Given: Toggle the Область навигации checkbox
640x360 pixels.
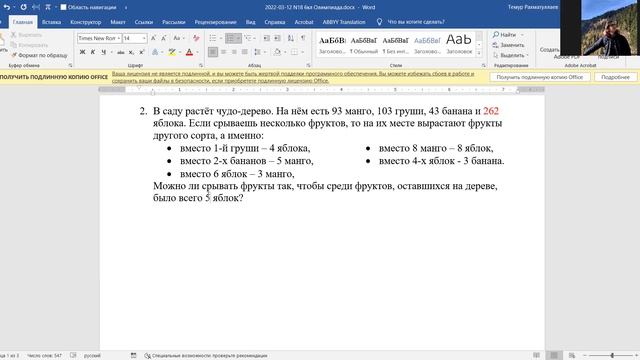Looking at the screenshot, I should (64, 7).
